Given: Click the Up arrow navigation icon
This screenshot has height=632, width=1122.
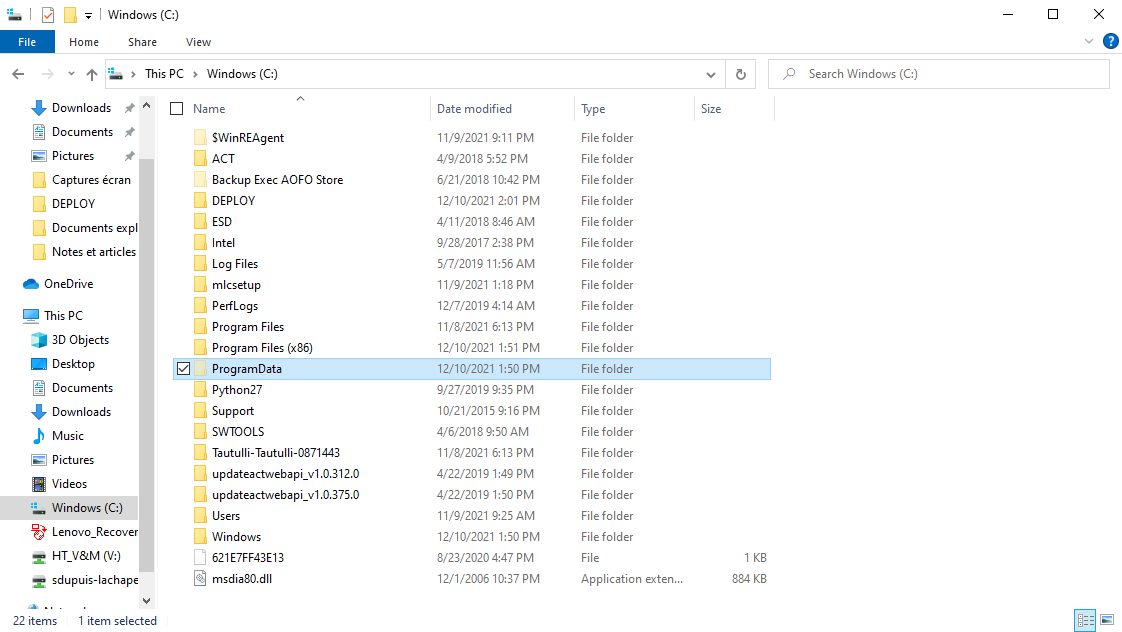Looking at the screenshot, I should [92, 74].
